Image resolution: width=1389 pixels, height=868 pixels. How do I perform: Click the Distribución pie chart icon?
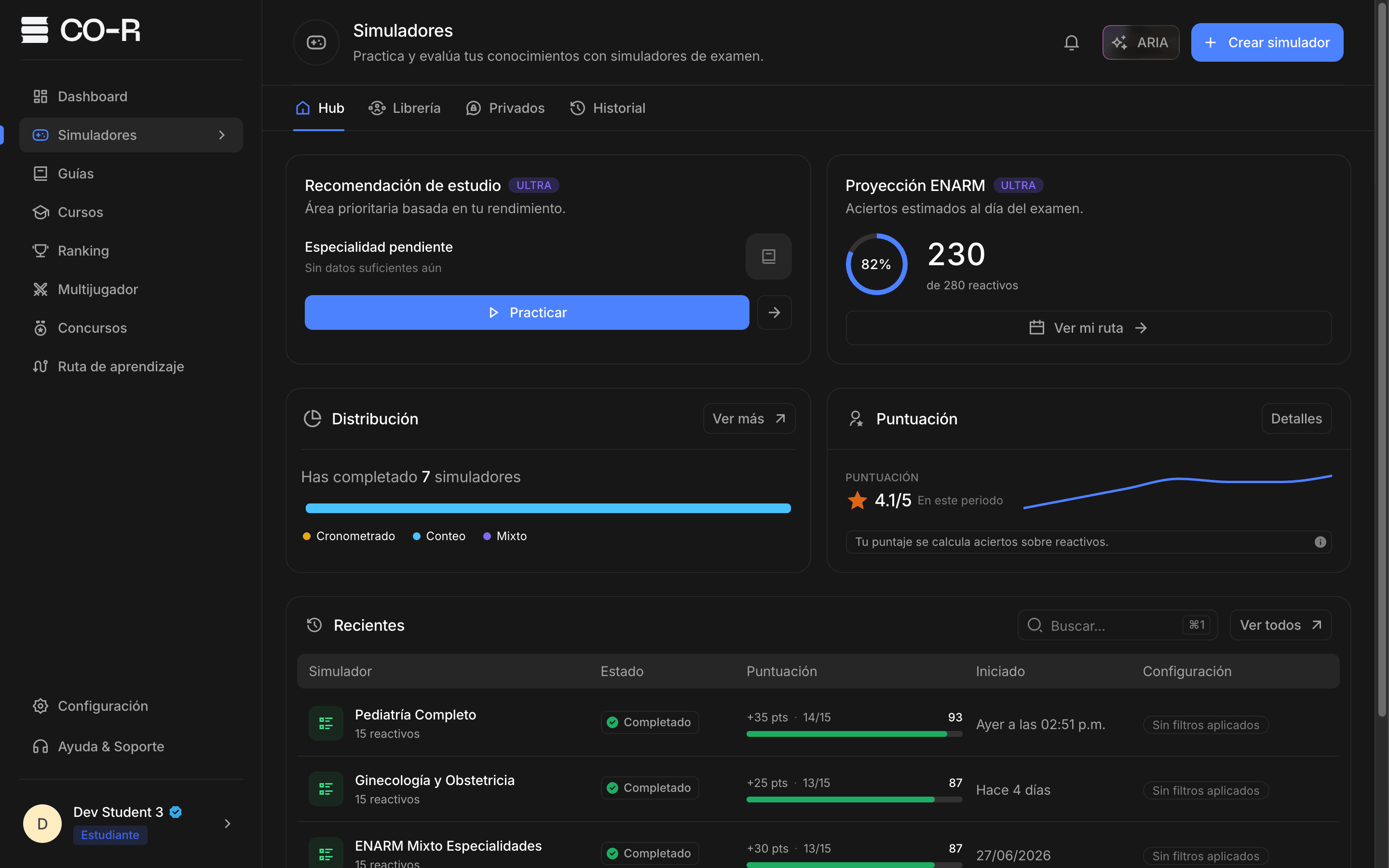click(312, 419)
